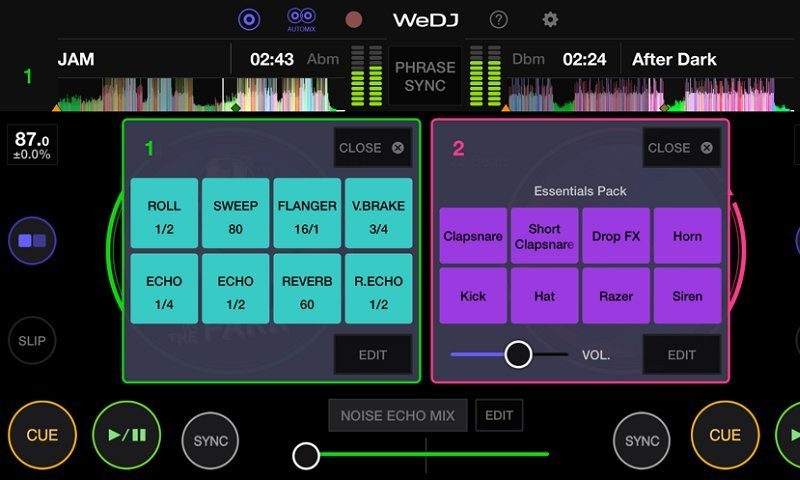Trigger the Siren sample pad
This screenshot has width=800, height=480.
(x=687, y=296)
